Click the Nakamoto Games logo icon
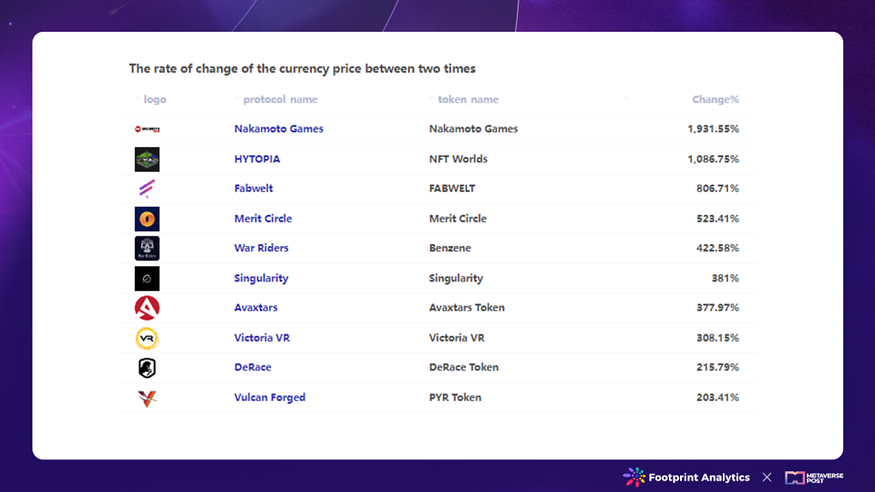 (147, 129)
